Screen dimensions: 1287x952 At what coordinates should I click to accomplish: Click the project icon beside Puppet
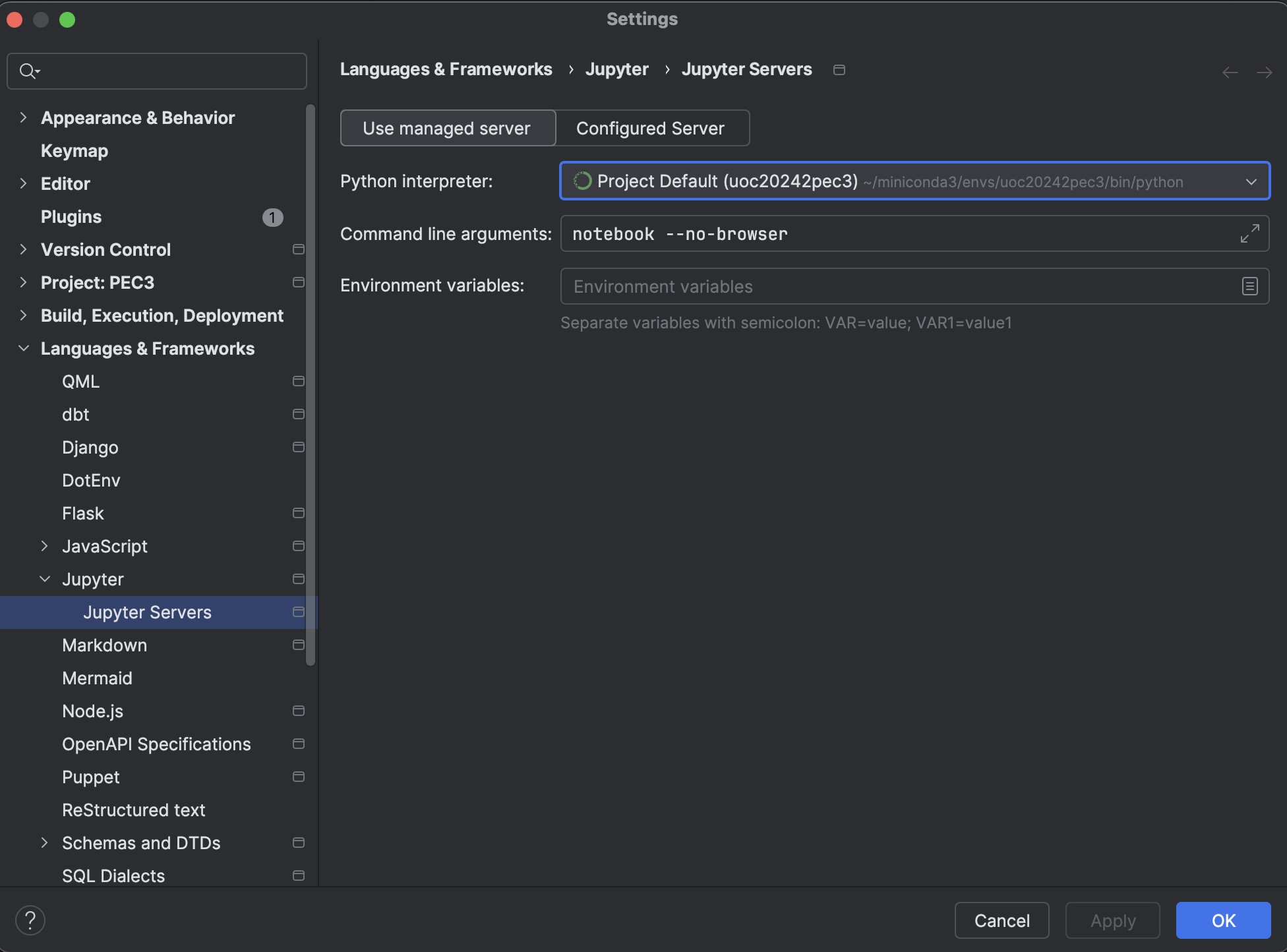[x=298, y=777]
